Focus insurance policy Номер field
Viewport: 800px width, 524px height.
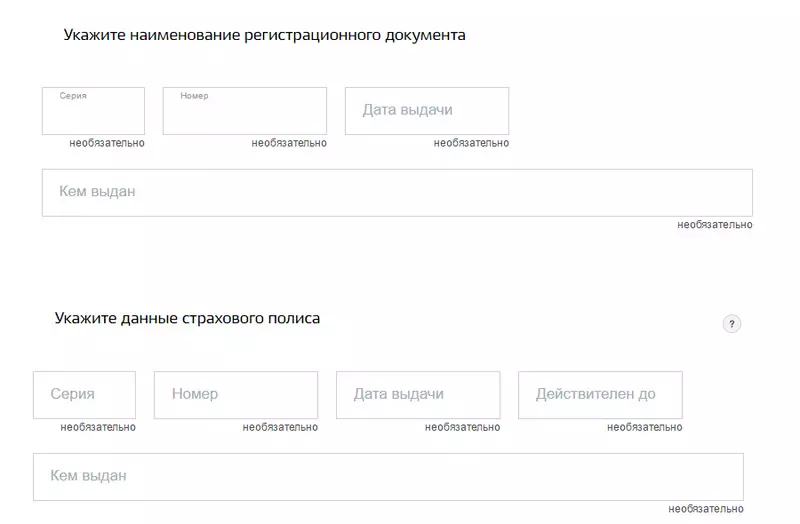point(236,395)
